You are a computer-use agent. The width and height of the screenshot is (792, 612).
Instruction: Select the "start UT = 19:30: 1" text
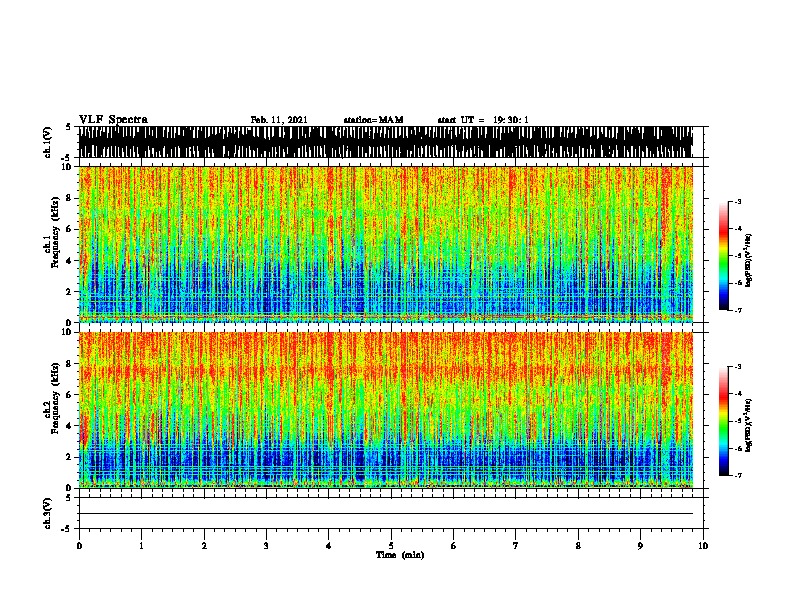483,120
